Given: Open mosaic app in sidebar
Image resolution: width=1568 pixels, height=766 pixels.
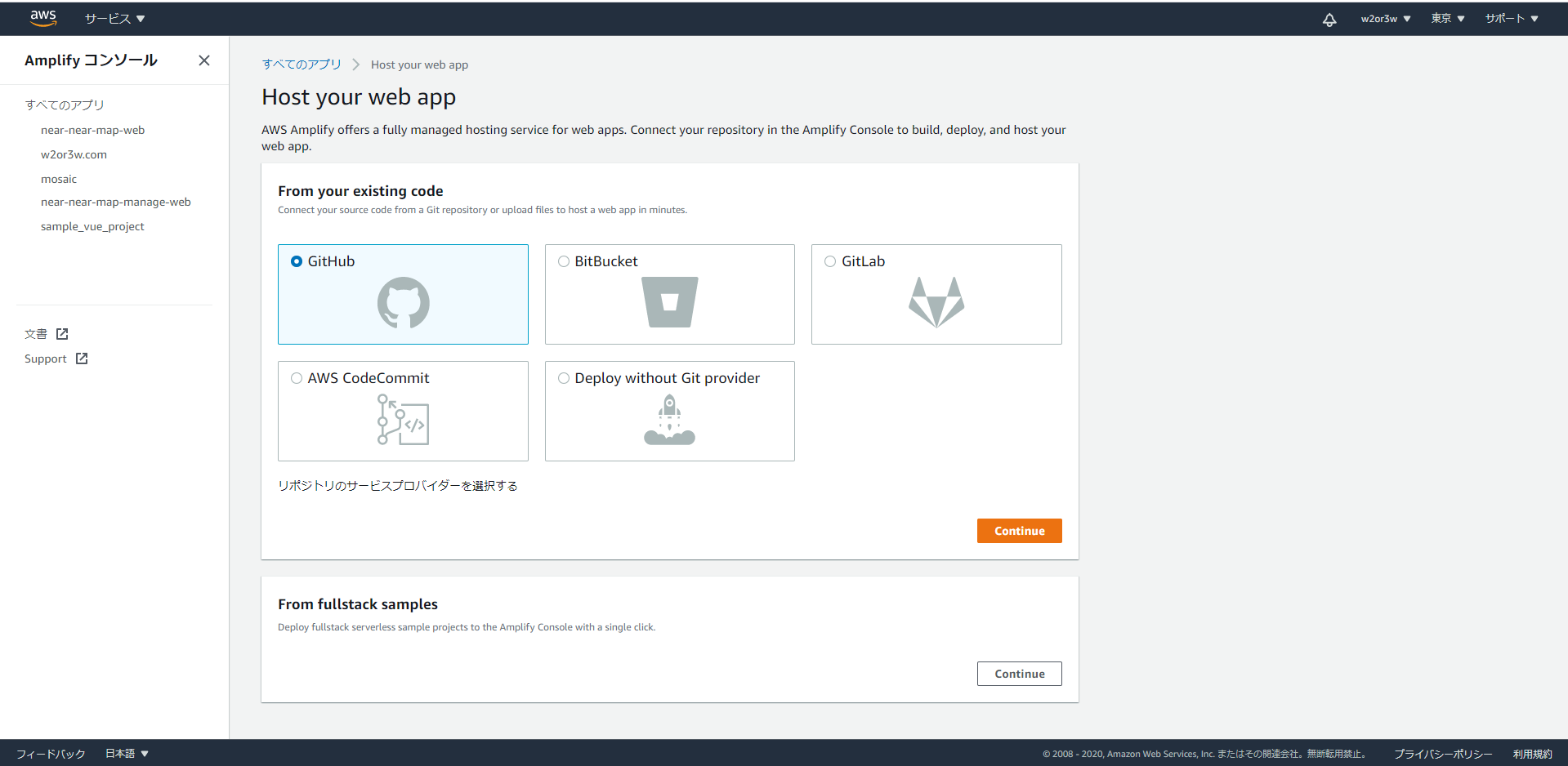Looking at the screenshot, I should pyautogui.click(x=59, y=179).
